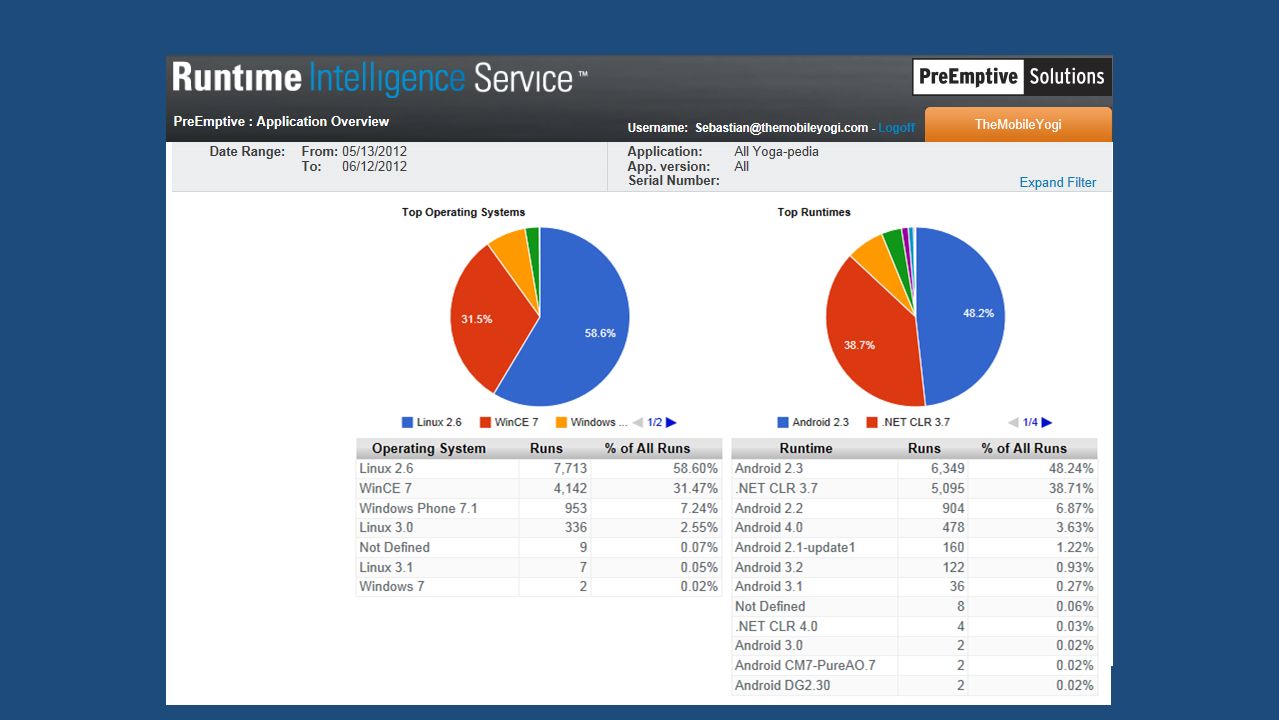
Task: Select the Linux 2.6 blue legend swatch
Action: point(407,422)
